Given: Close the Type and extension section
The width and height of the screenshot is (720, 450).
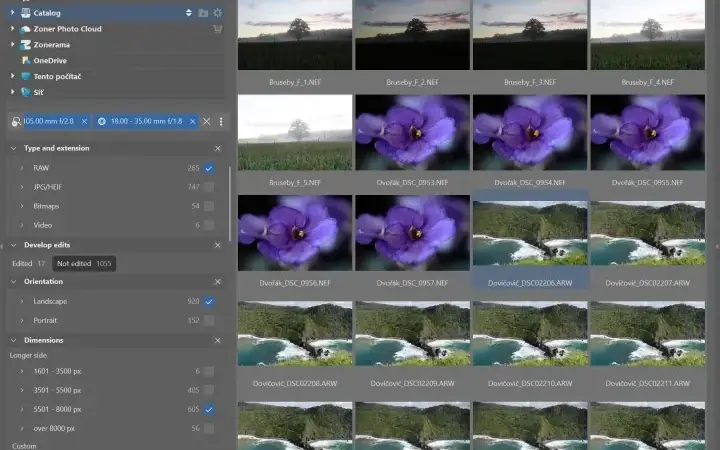Looking at the screenshot, I should point(218,148).
